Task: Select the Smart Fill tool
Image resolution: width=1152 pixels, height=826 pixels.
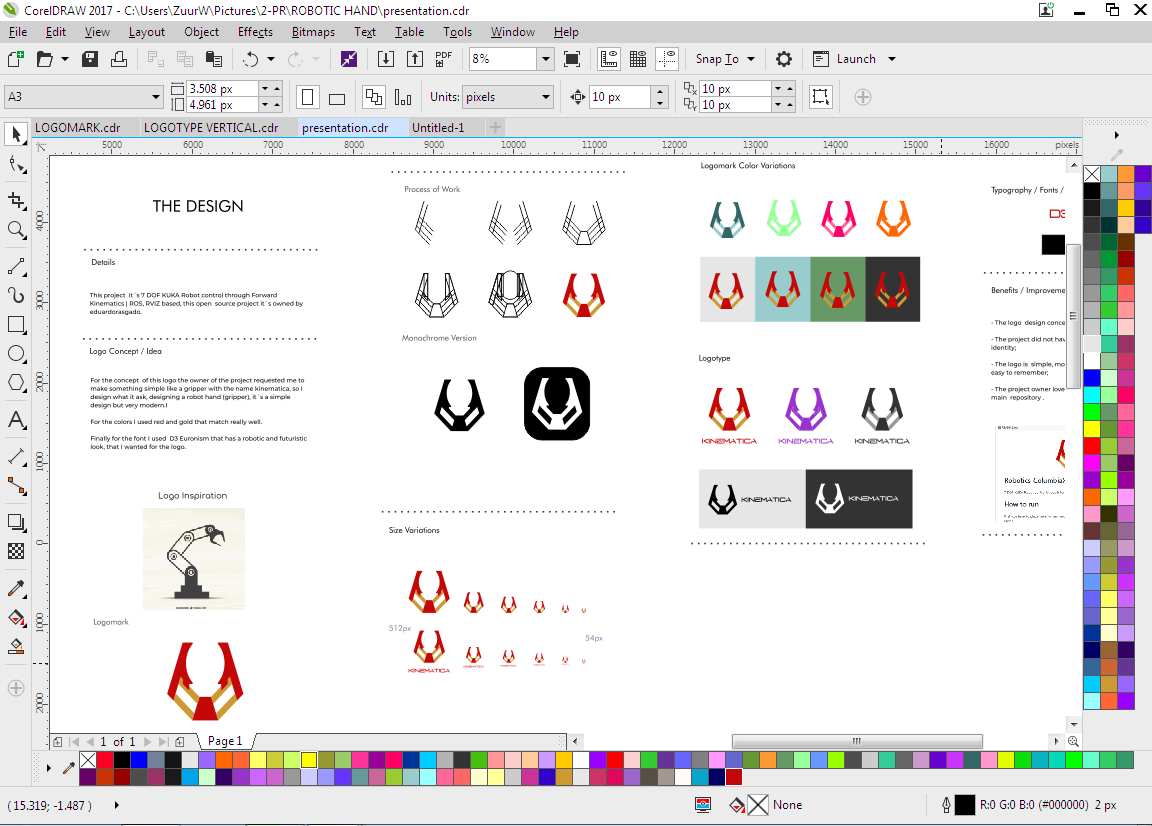Action: [x=16, y=647]
